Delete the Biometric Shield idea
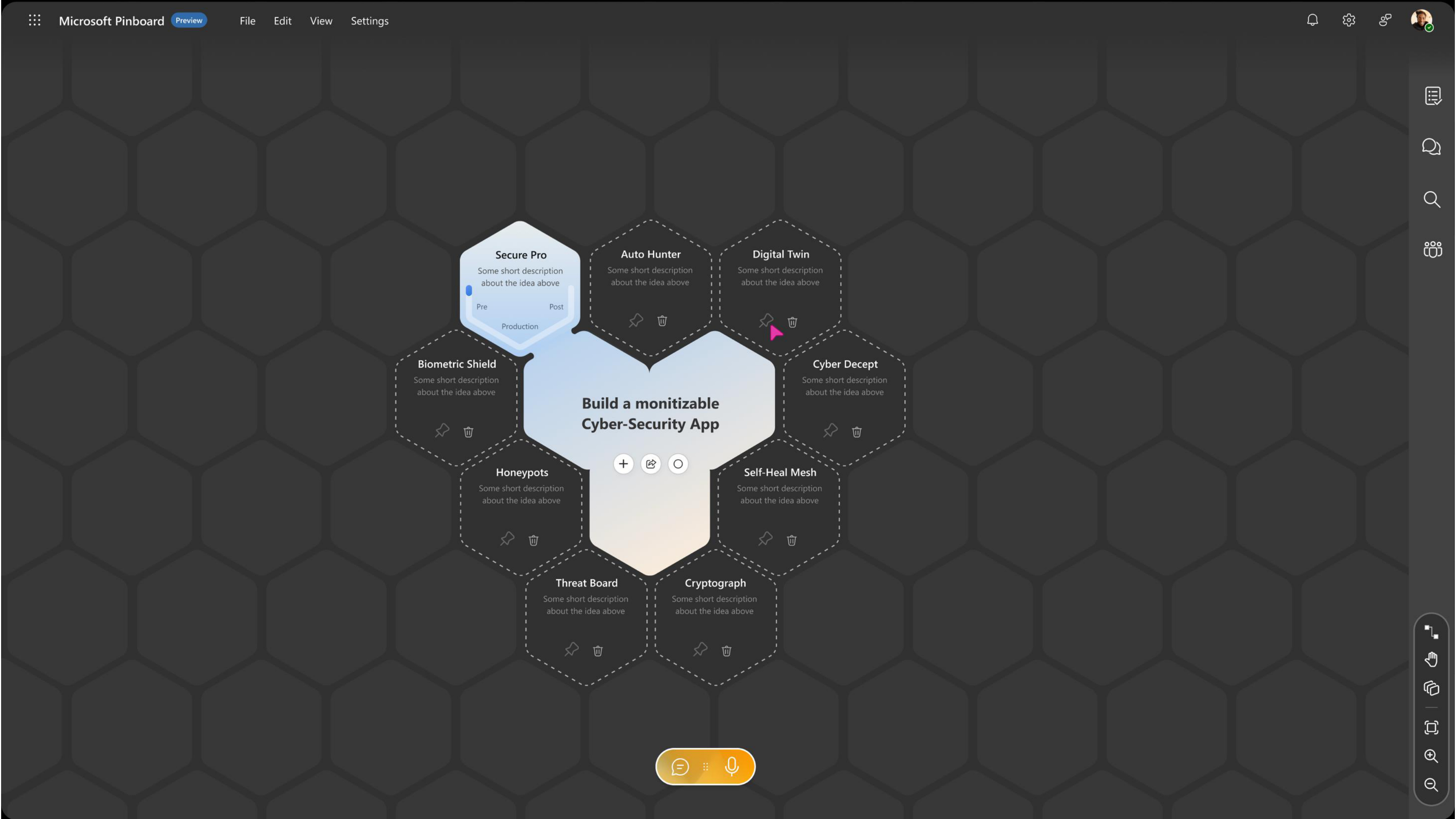 click(x=468, y=432)
